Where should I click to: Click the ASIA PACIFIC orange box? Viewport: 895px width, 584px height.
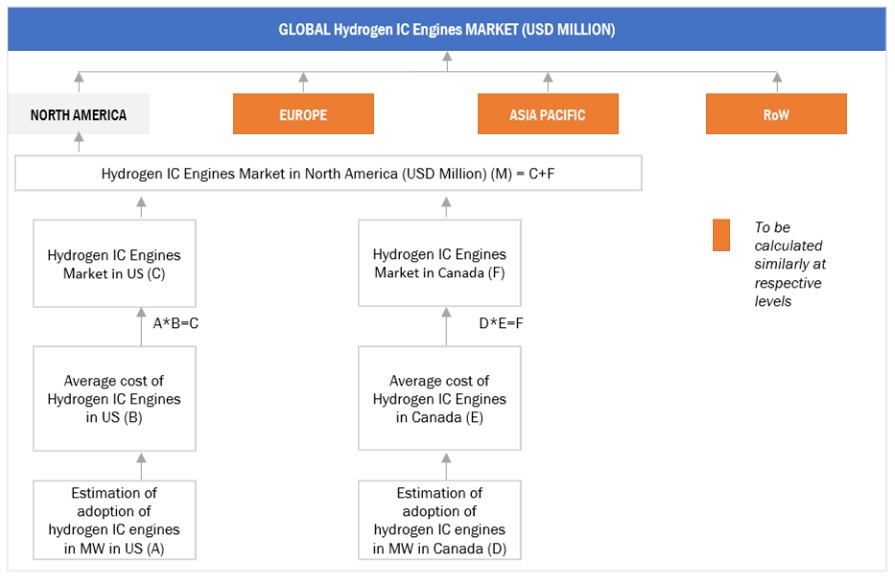coord(547,115)
